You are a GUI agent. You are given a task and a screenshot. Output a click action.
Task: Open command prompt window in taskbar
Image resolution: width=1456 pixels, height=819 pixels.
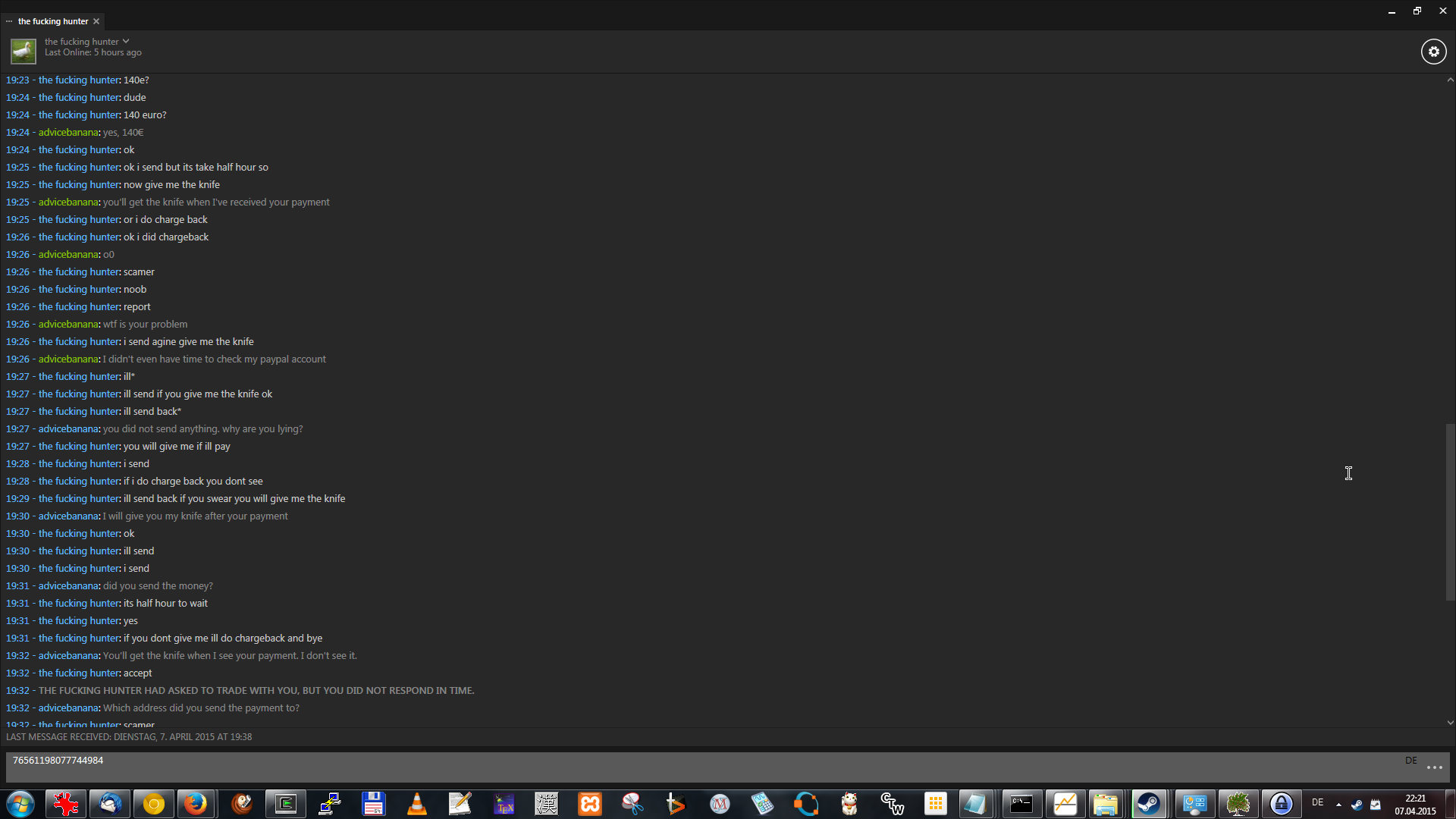[x=1021, y=804]
